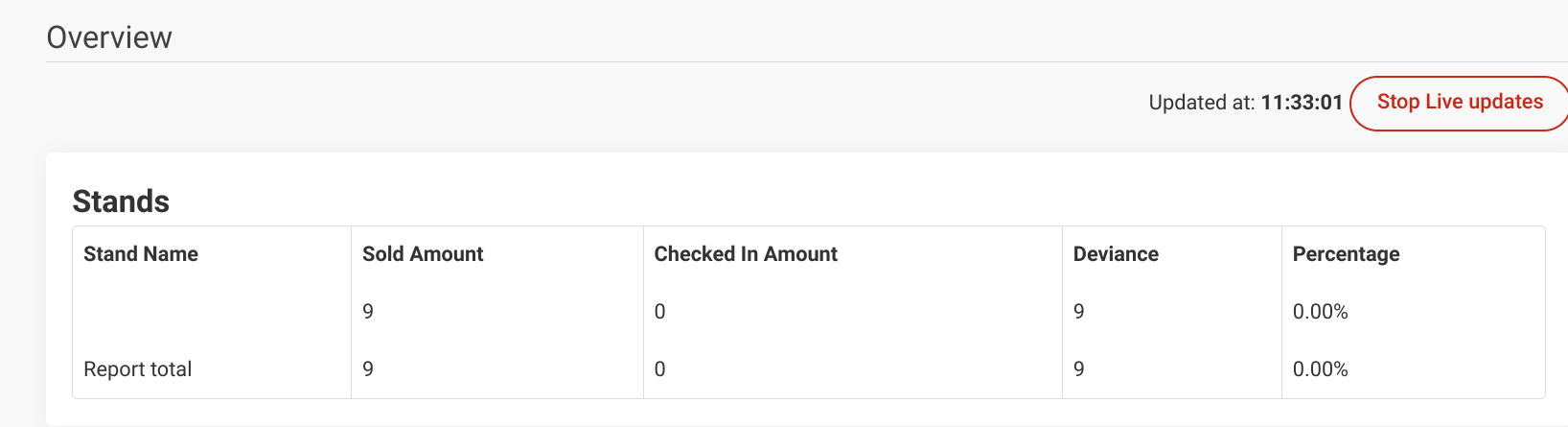Stop the live updates
The width and height of the screenshot is (1568, 427).
tap(1459, 103)
